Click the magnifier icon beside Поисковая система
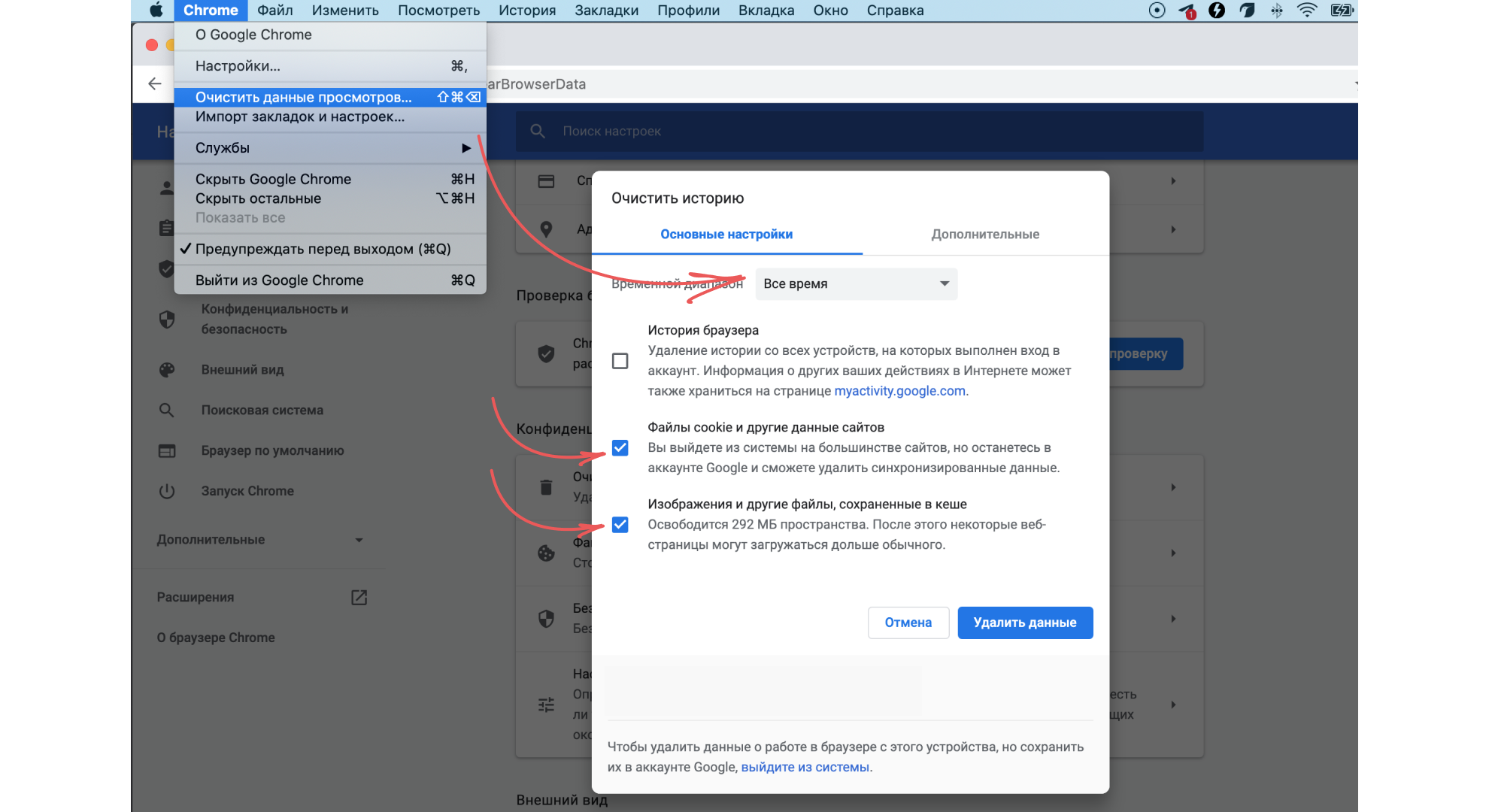The height and width of the screenshot is (812, 1489). 167,411
